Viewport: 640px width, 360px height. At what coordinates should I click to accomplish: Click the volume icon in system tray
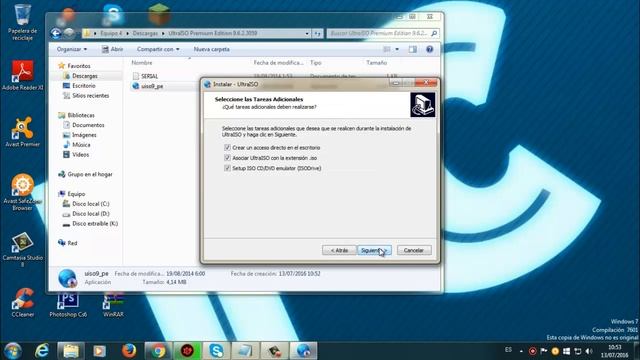[x=589, y=351]
